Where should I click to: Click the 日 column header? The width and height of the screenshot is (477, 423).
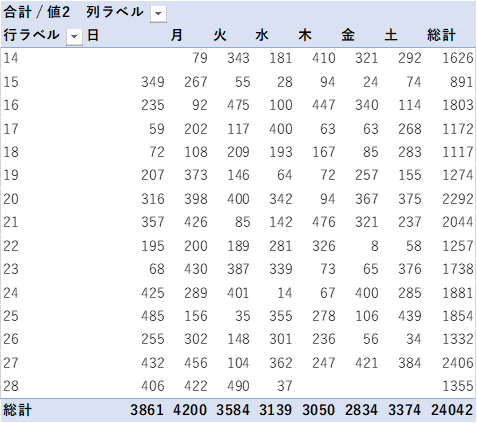point(93,35)
